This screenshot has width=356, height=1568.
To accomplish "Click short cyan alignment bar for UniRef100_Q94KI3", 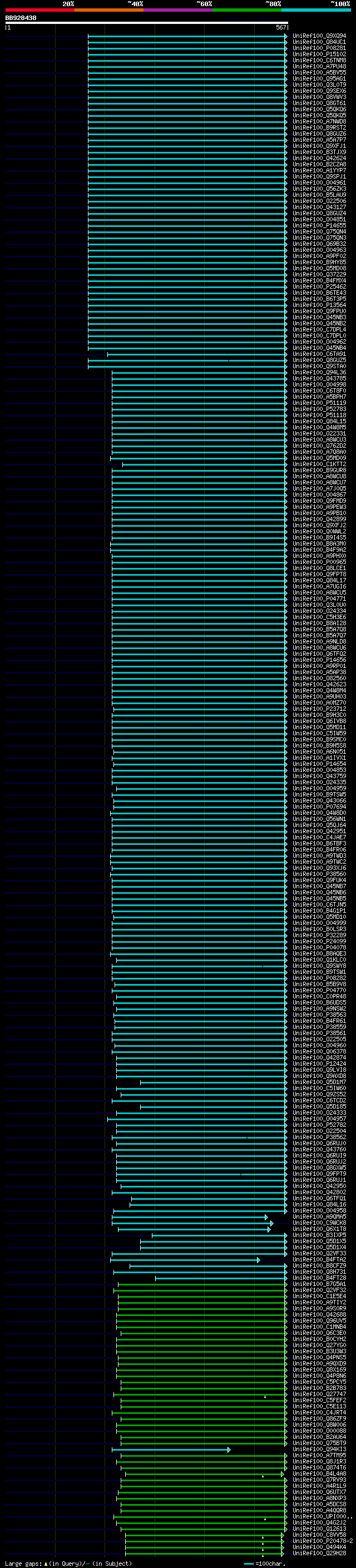I will [171, 1450].
